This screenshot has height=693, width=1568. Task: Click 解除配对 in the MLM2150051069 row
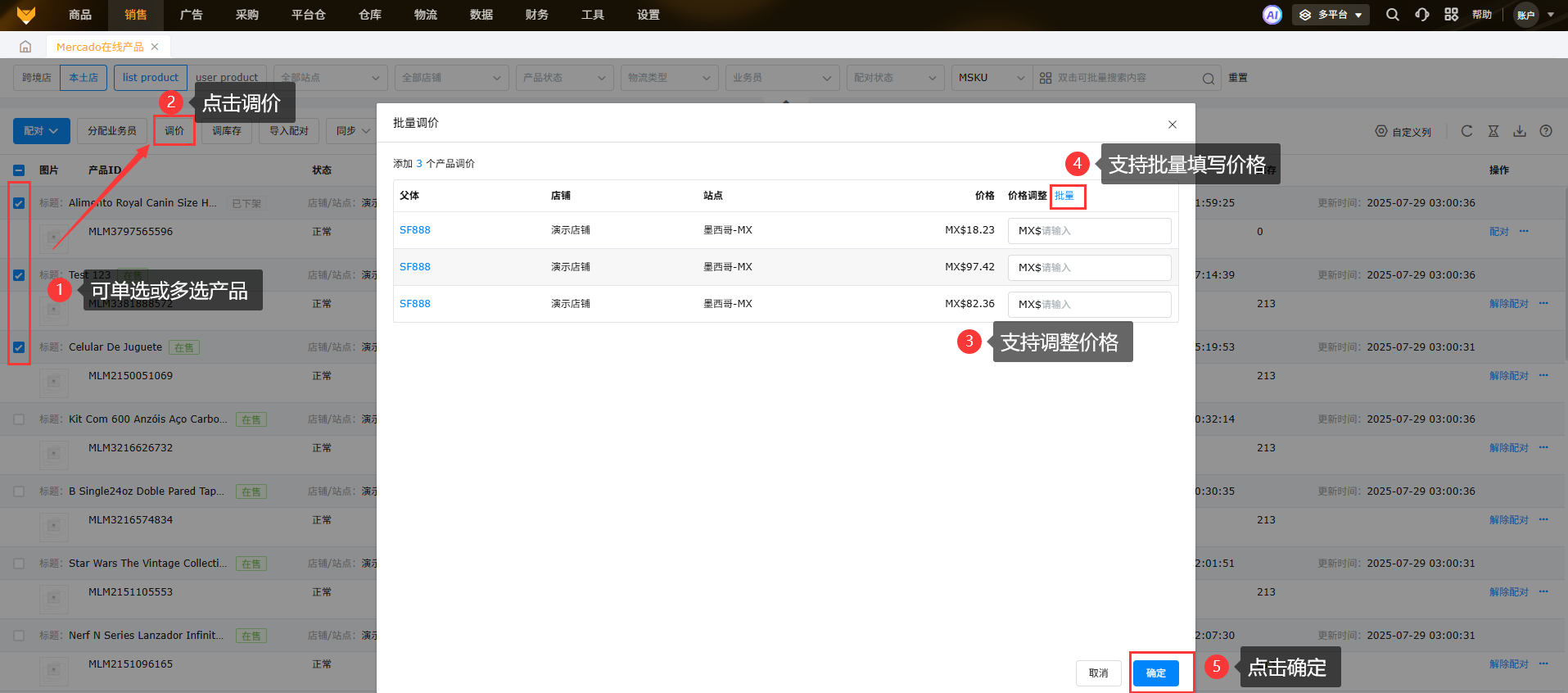pos(1509,376)
